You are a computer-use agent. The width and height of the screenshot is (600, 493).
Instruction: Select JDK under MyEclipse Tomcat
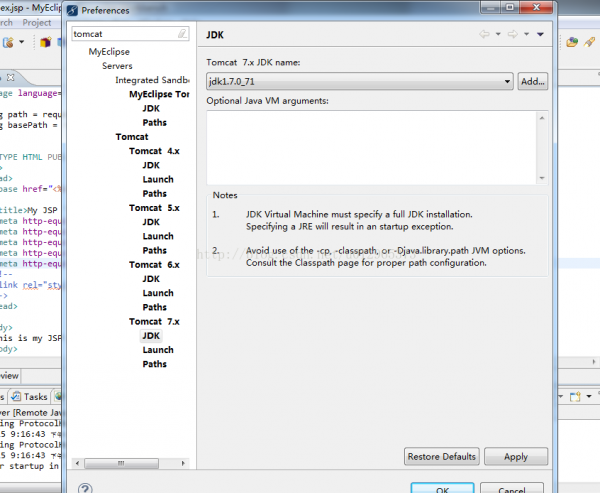pos(151,108)
